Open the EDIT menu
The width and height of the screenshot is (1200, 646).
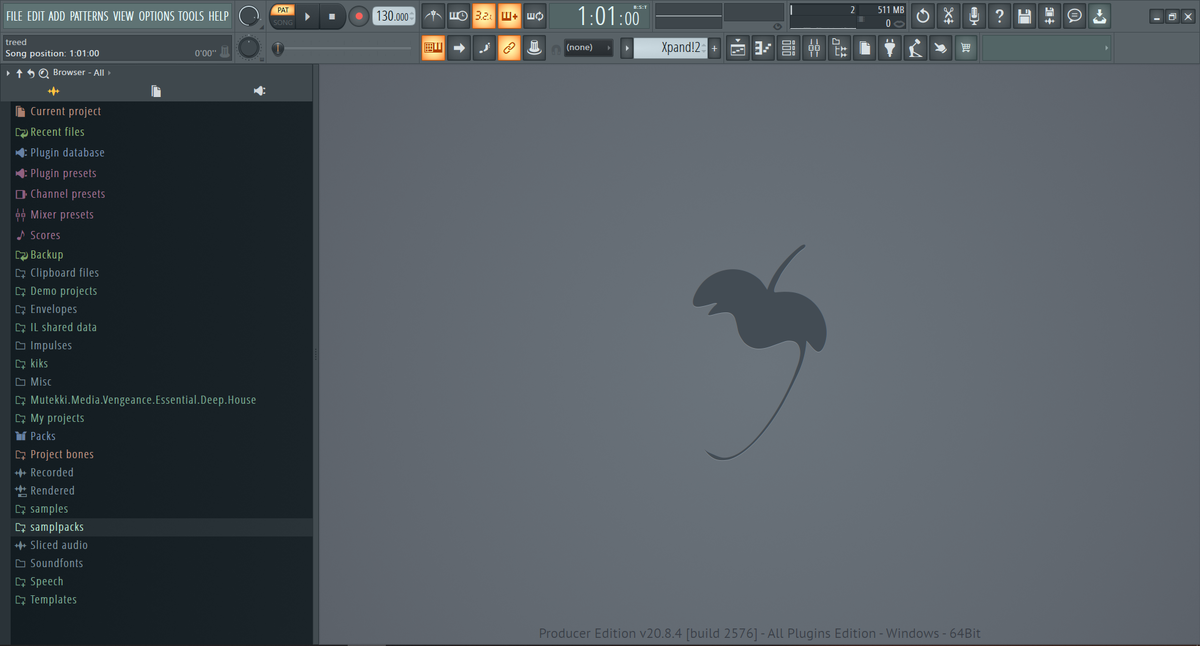tap(36, 16)
